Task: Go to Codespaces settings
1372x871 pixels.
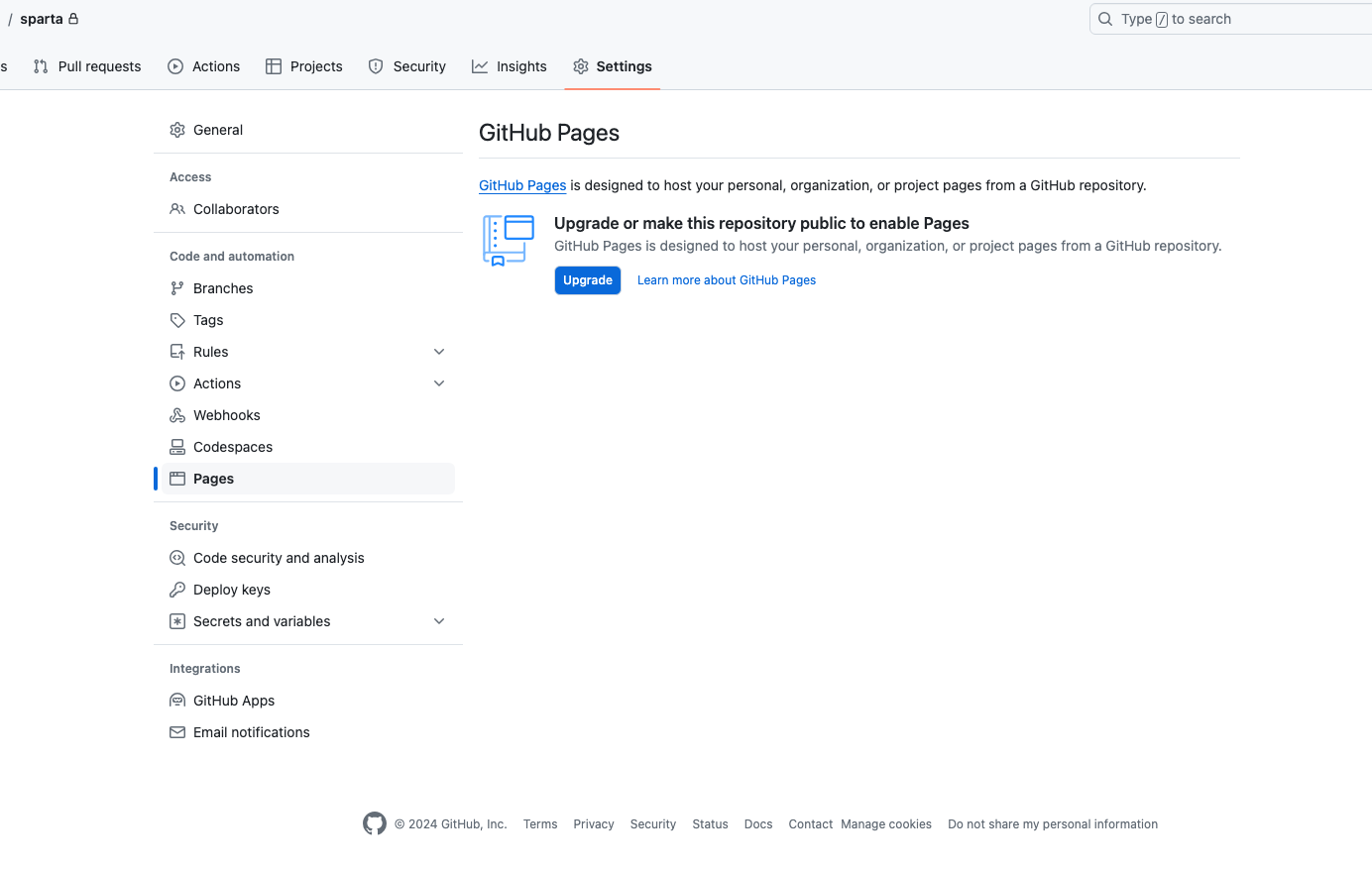Action: click(x=308, y=447)
